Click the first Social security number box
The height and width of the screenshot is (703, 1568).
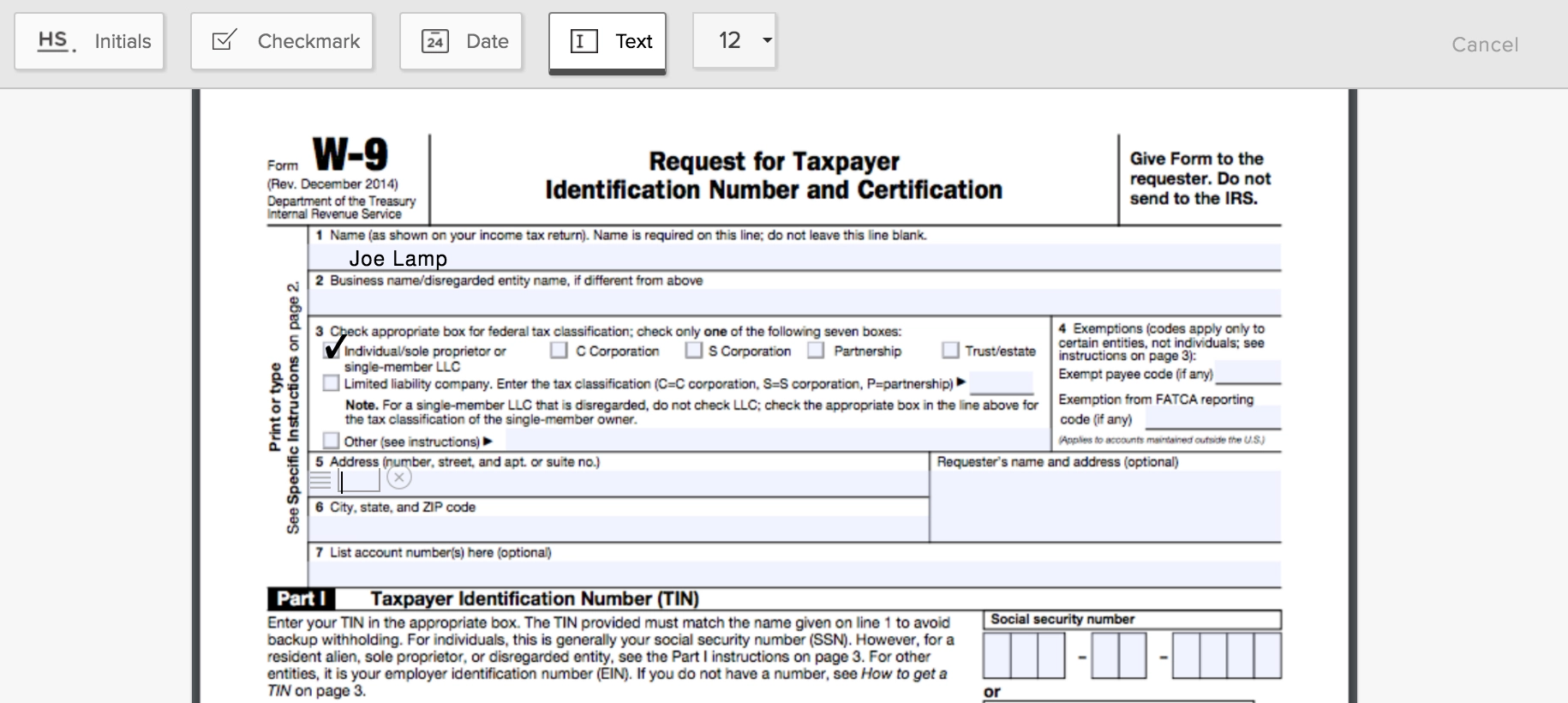tap(997, 656)
